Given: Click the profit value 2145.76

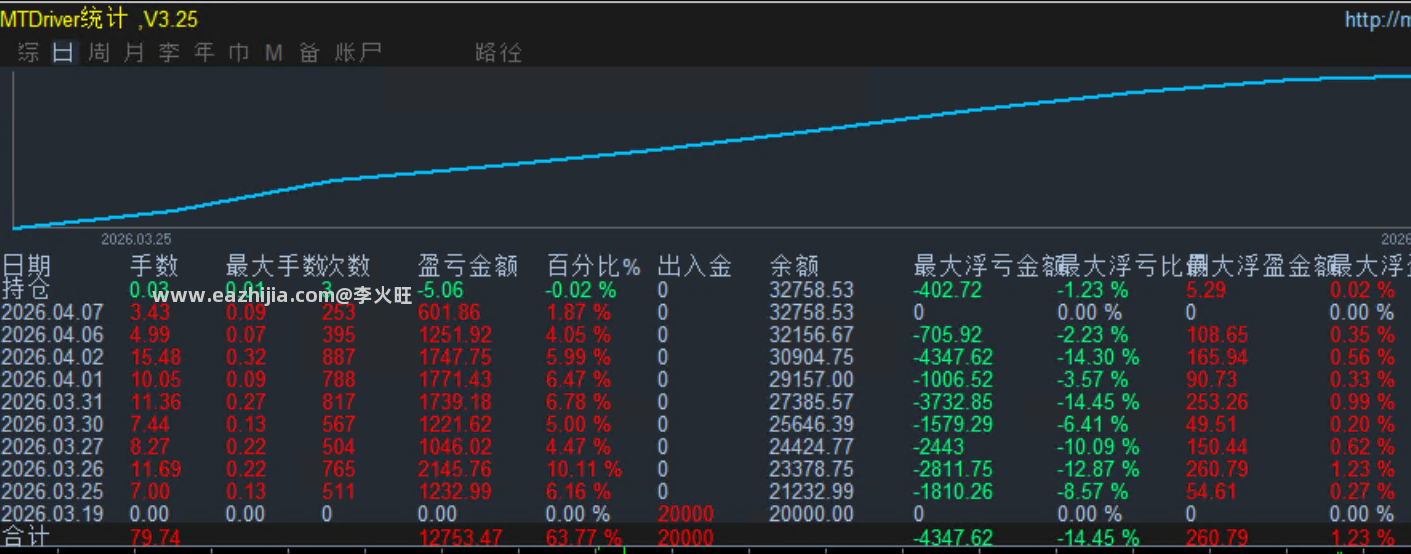Looking at the screenshot, I should click(x=455, y=469).
